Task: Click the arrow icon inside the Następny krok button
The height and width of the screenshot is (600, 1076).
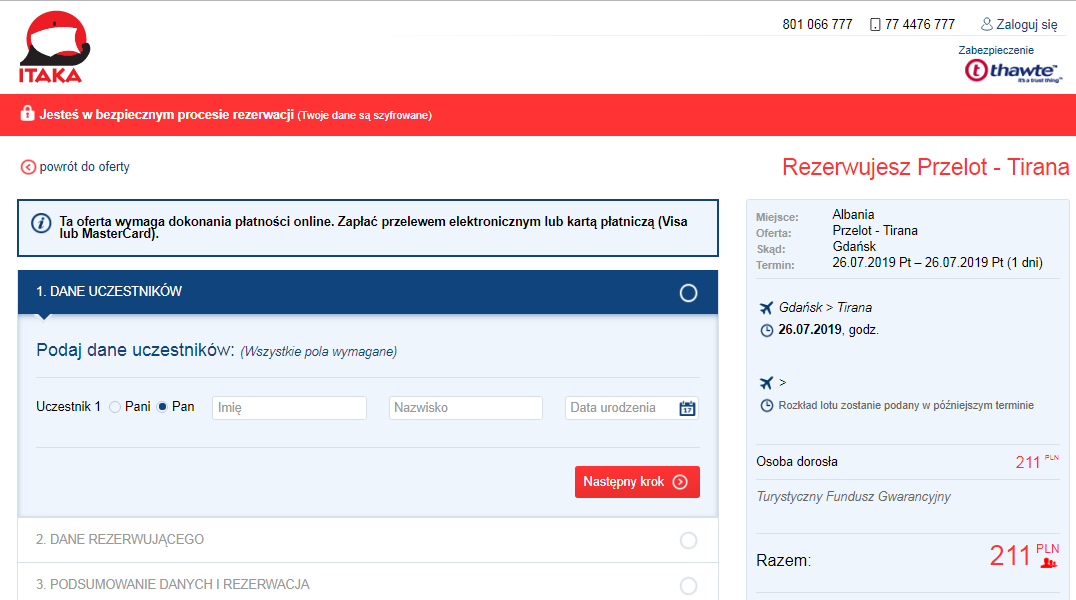Action: point(680,482)
